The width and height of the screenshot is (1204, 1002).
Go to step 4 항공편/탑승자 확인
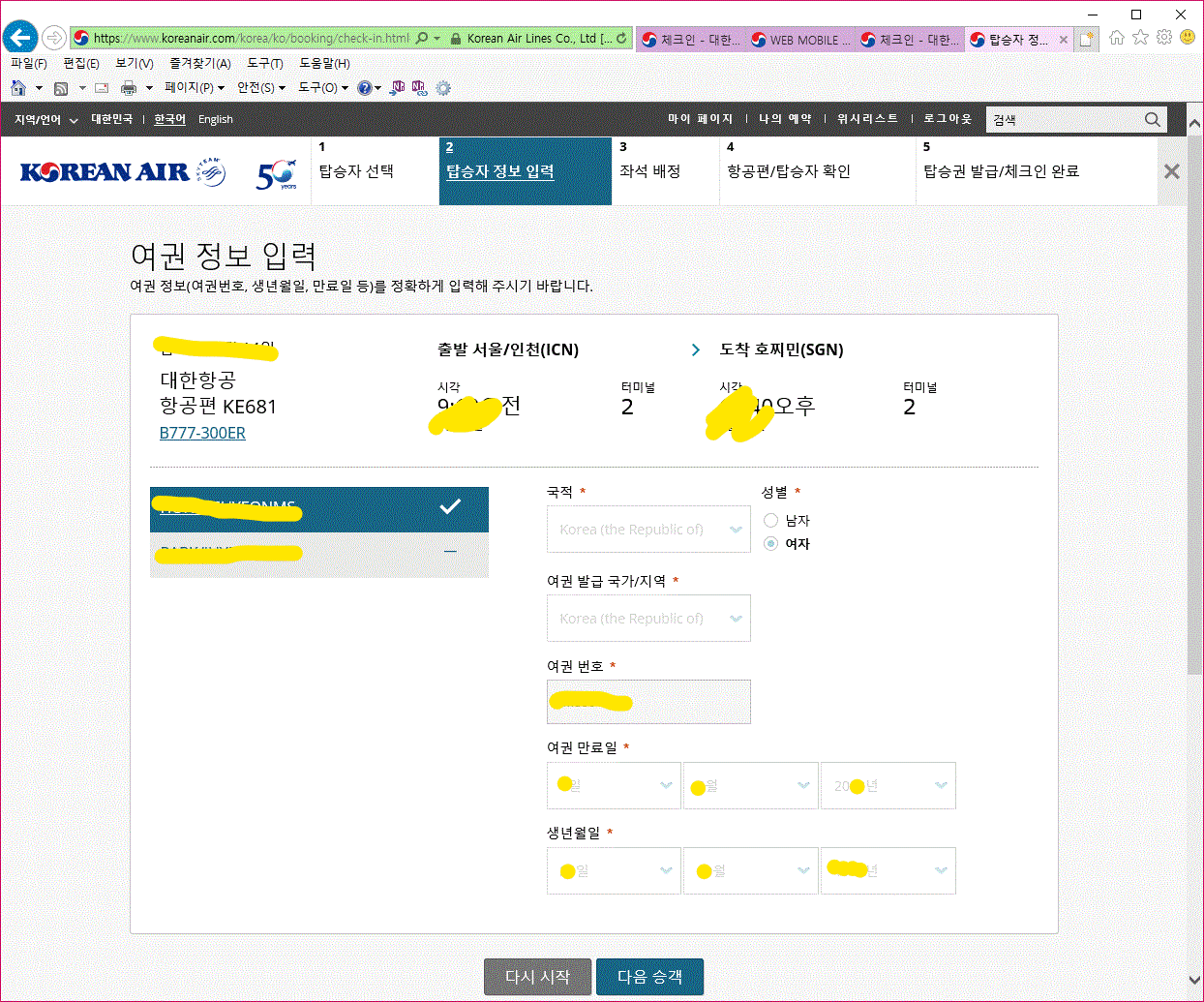818,170
